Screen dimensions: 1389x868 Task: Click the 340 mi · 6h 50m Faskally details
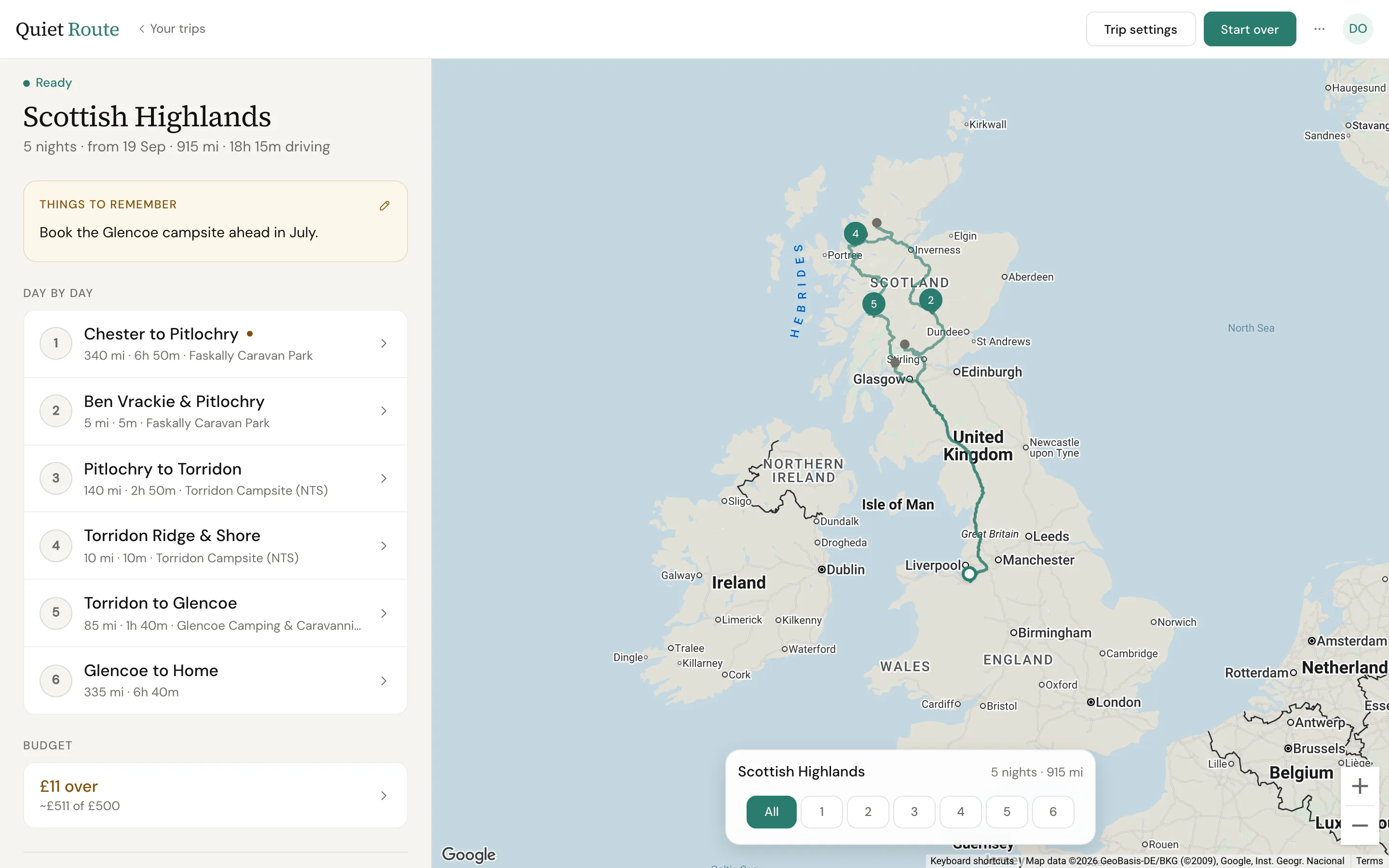(x=198, y=356)
